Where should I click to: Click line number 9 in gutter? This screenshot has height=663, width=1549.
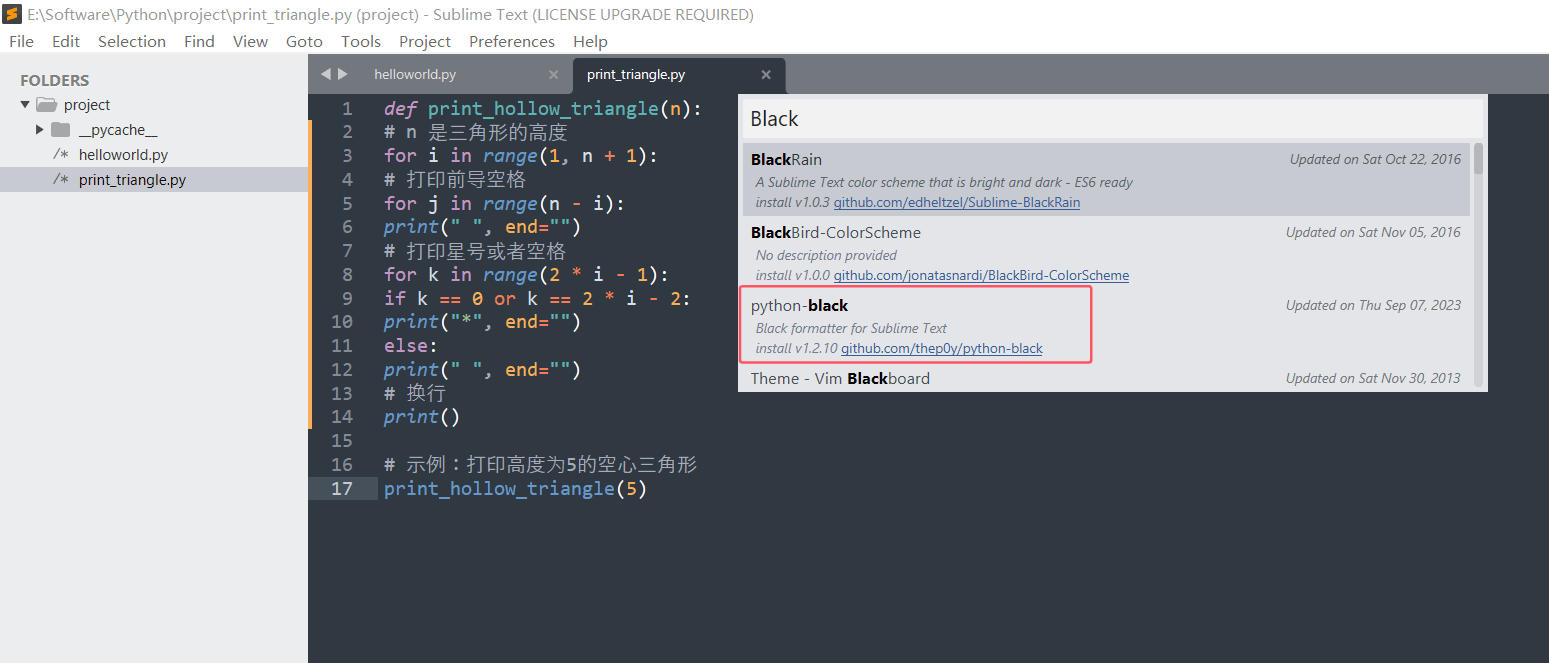(346, 298)
